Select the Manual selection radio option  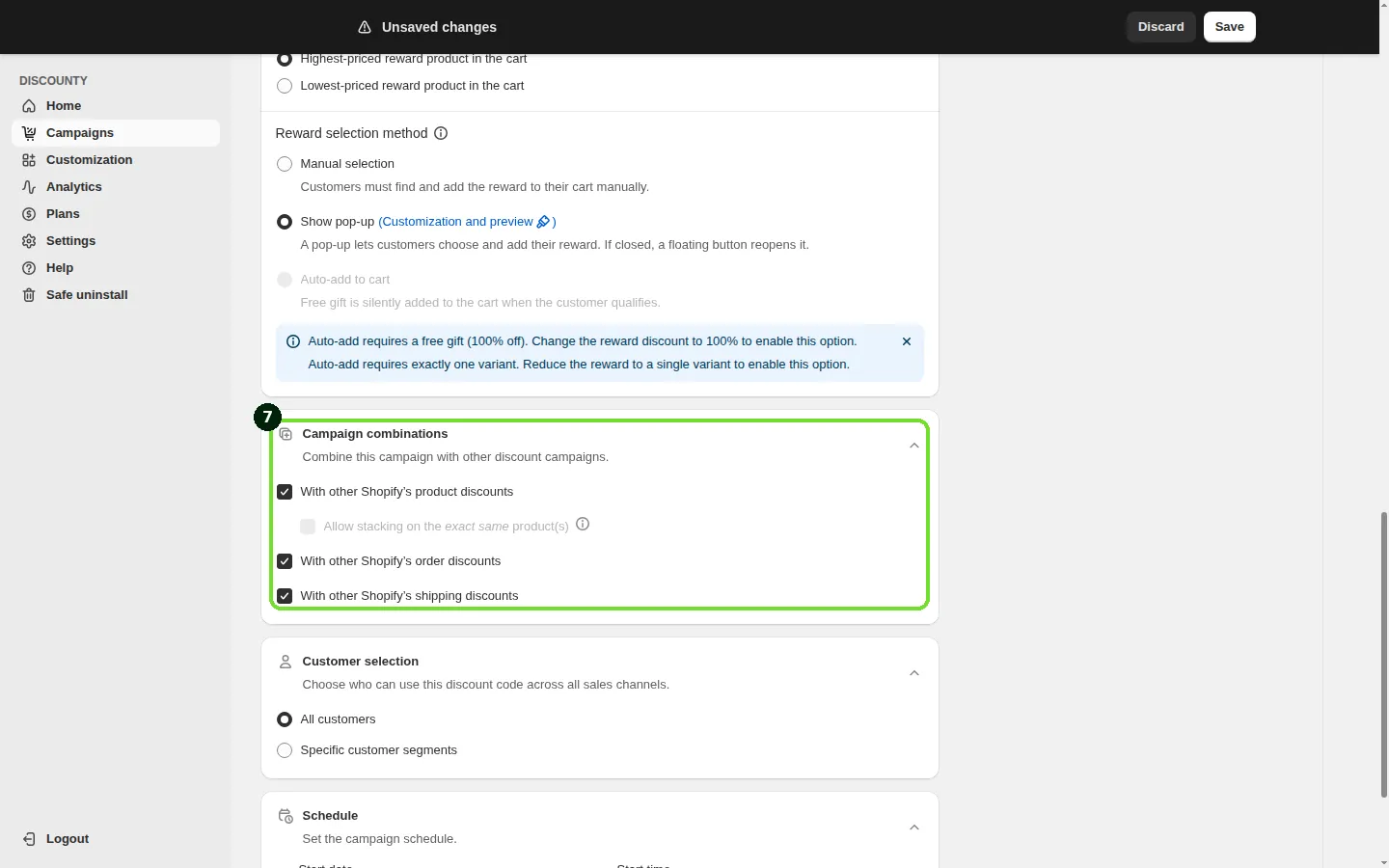pyautogui.click(x=285, y=164)
